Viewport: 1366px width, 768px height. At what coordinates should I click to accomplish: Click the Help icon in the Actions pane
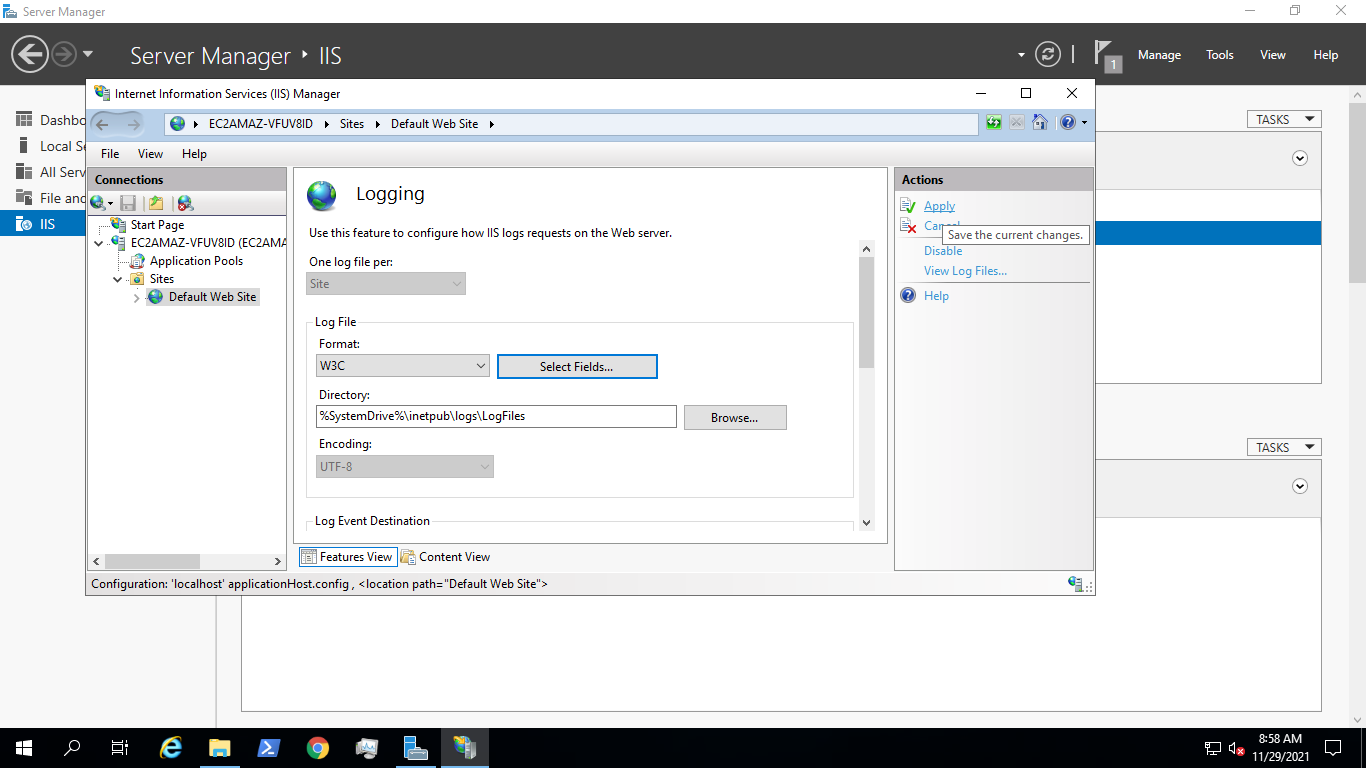[x=908, y=295]
